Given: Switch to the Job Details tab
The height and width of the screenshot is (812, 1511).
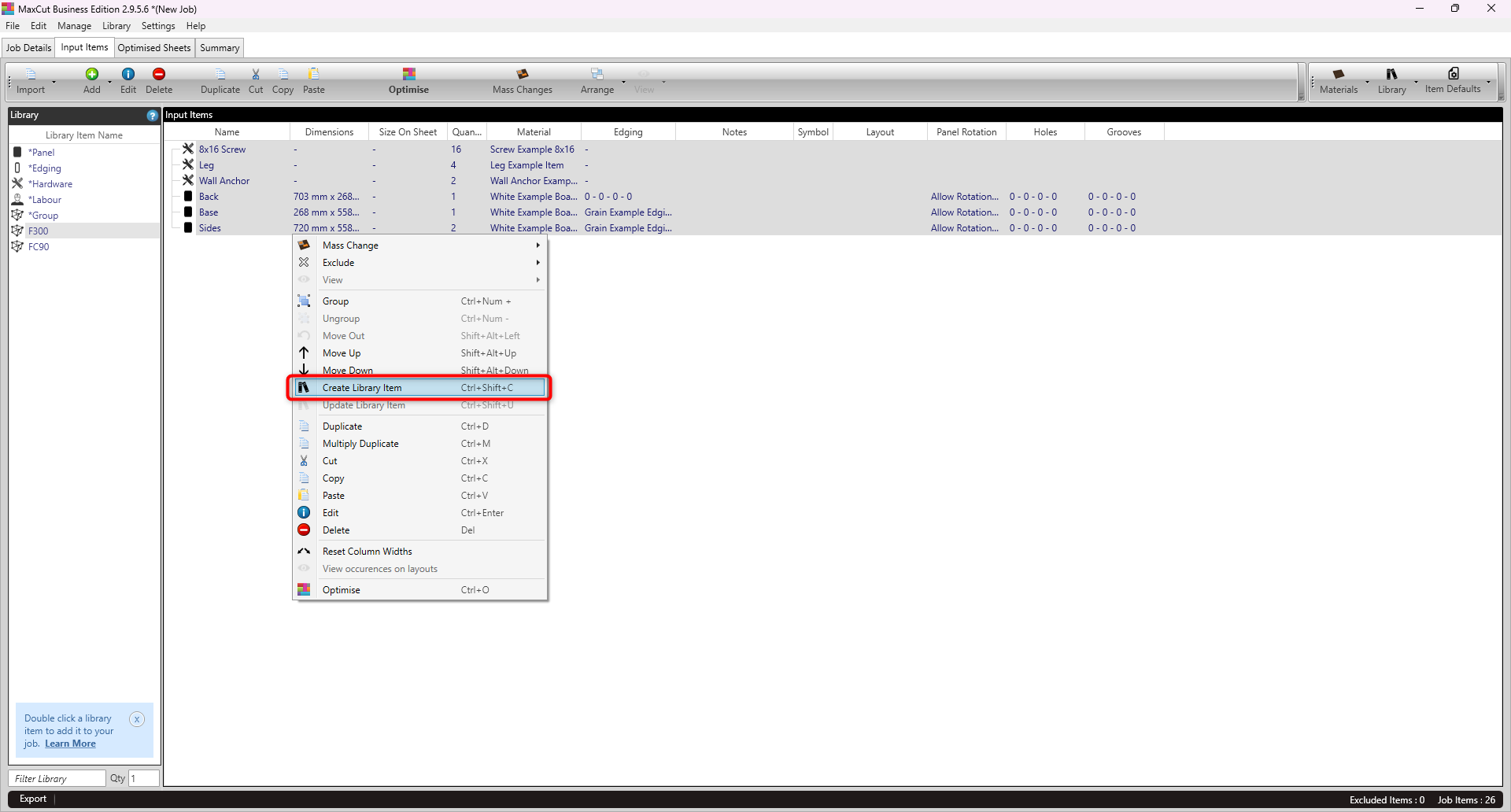Looking at the screenshot, I should 29,48.
